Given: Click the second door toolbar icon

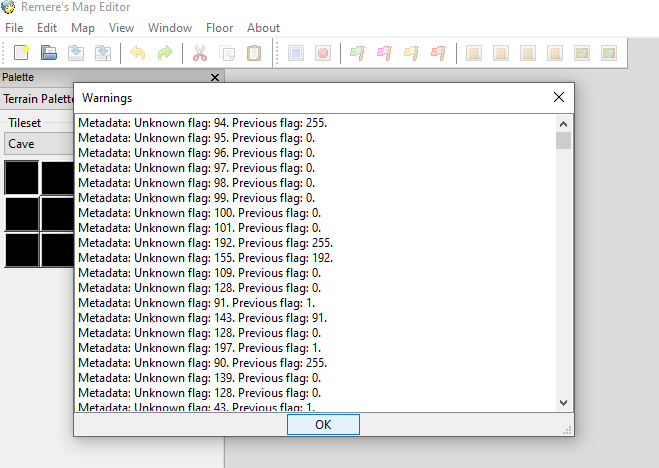Looking at the screenshot, I should pyautogui.click(x=501, y=53).
